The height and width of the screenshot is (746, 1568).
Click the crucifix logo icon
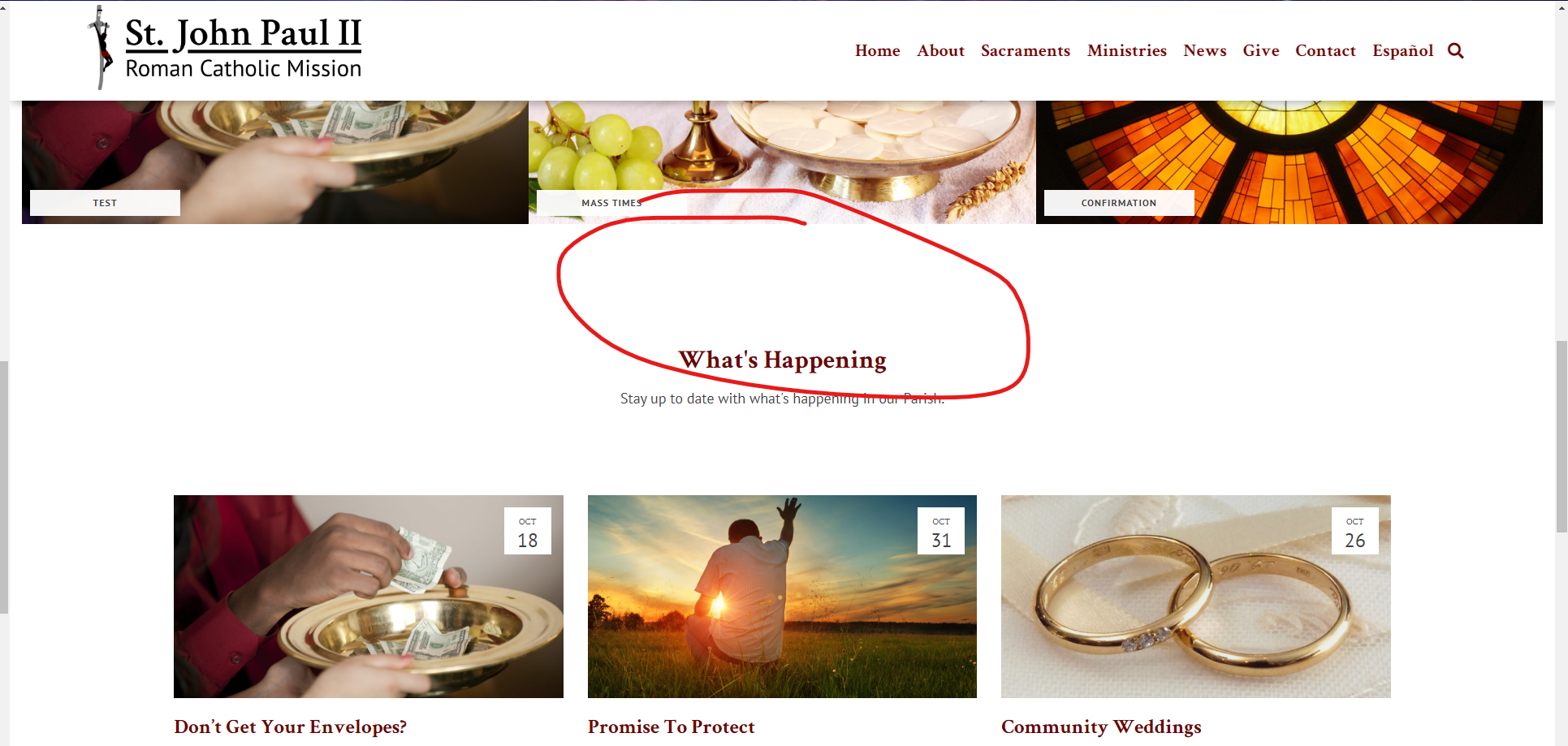(x=102, y=47)
